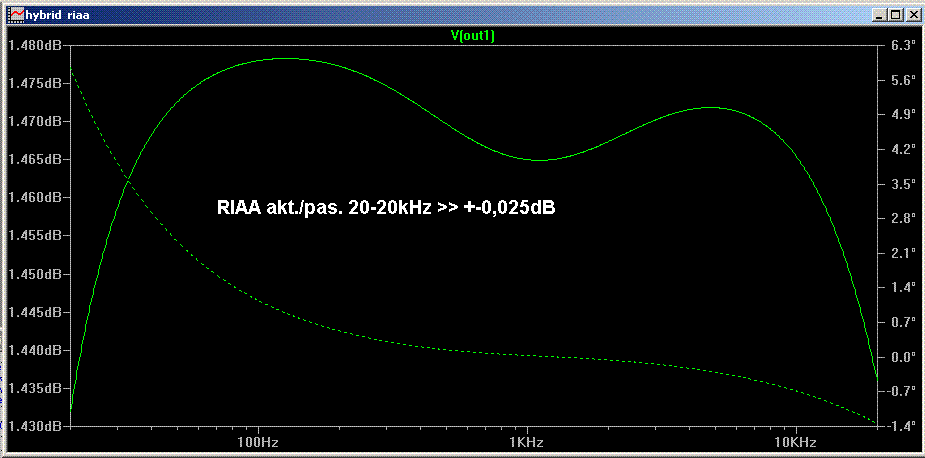Click the -1.4° label on phase axis

coord(903,427)
